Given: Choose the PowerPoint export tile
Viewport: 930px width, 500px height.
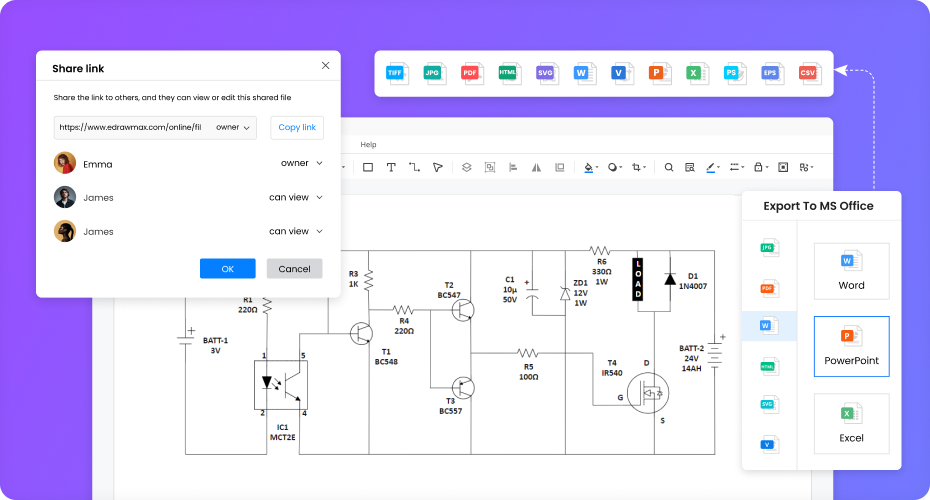Looking at the screenshot, I should click(x=851, y=346).
